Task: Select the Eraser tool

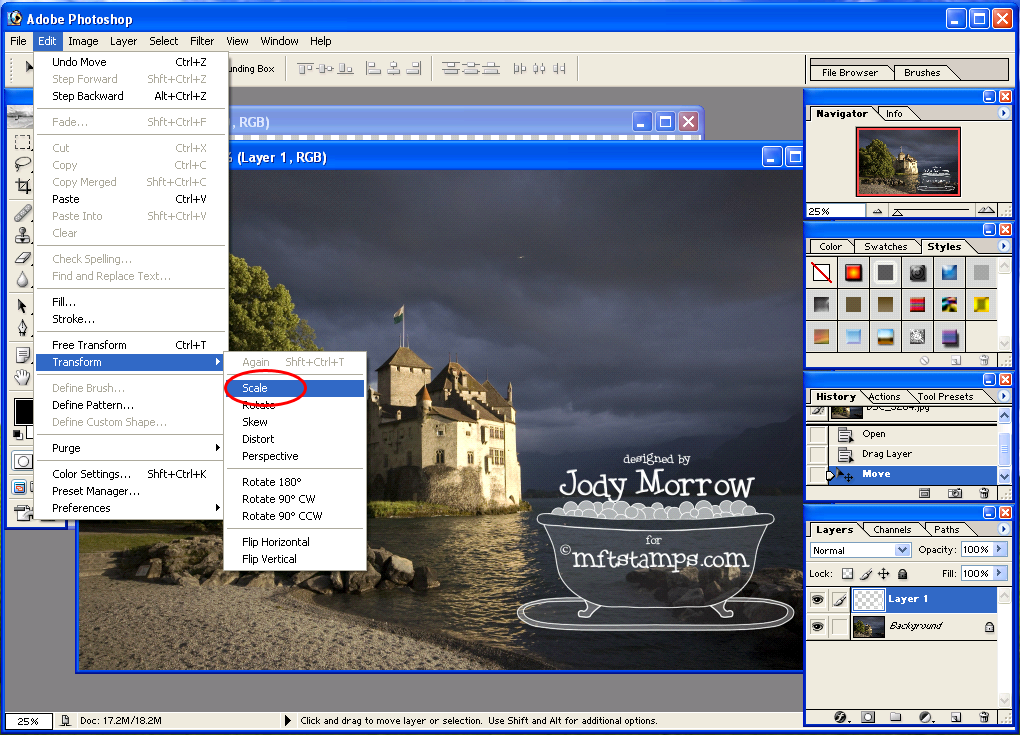Action: [x=22, y=258]
